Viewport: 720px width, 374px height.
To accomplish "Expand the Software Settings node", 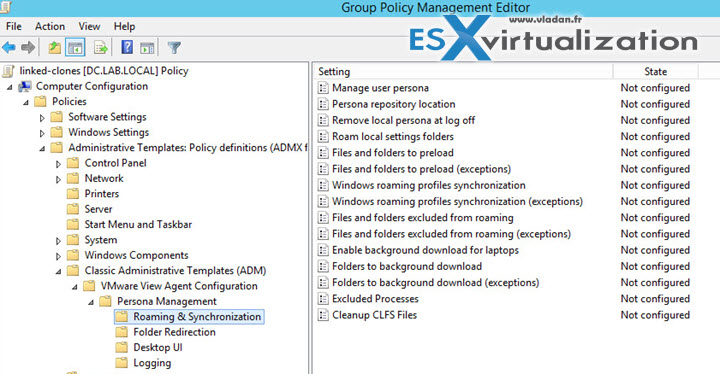I will [42, 118].
